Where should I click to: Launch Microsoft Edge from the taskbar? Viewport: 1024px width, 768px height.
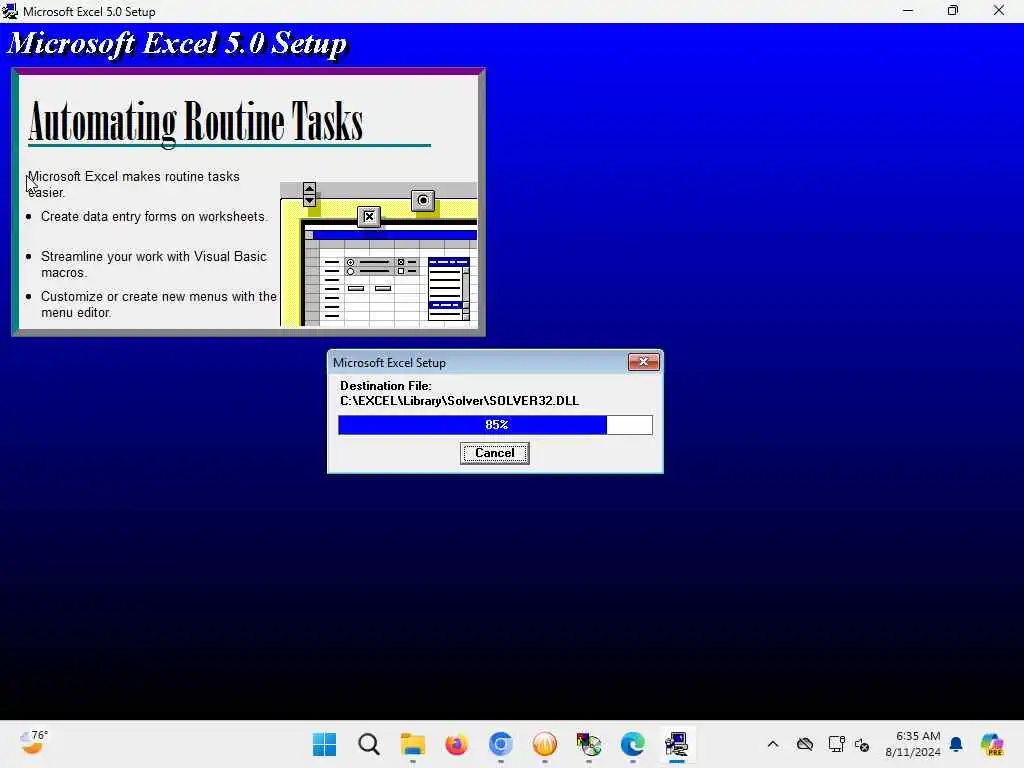(x=632, y=744)
